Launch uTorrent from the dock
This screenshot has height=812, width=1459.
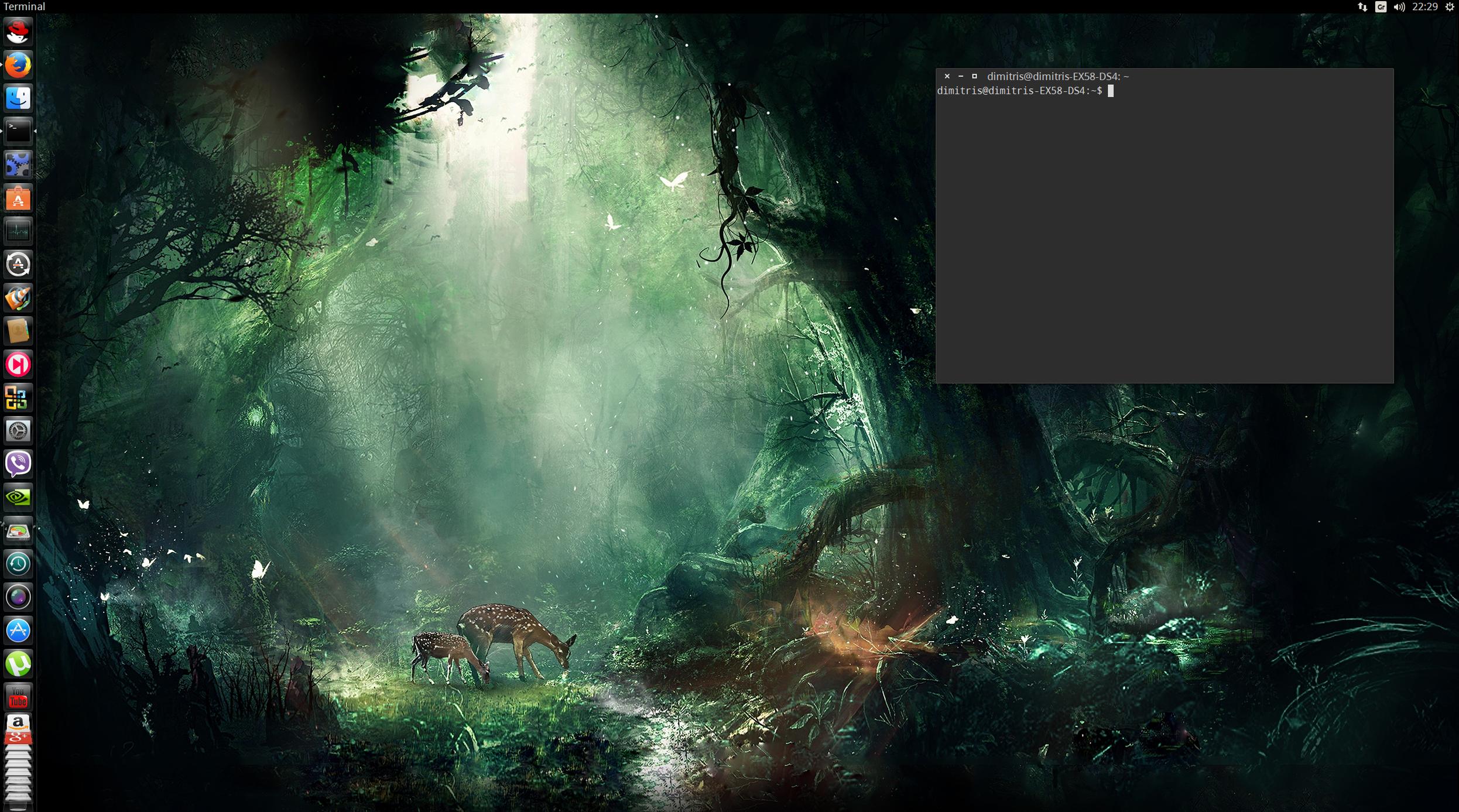pyautogui.click(x=18, y=664)
